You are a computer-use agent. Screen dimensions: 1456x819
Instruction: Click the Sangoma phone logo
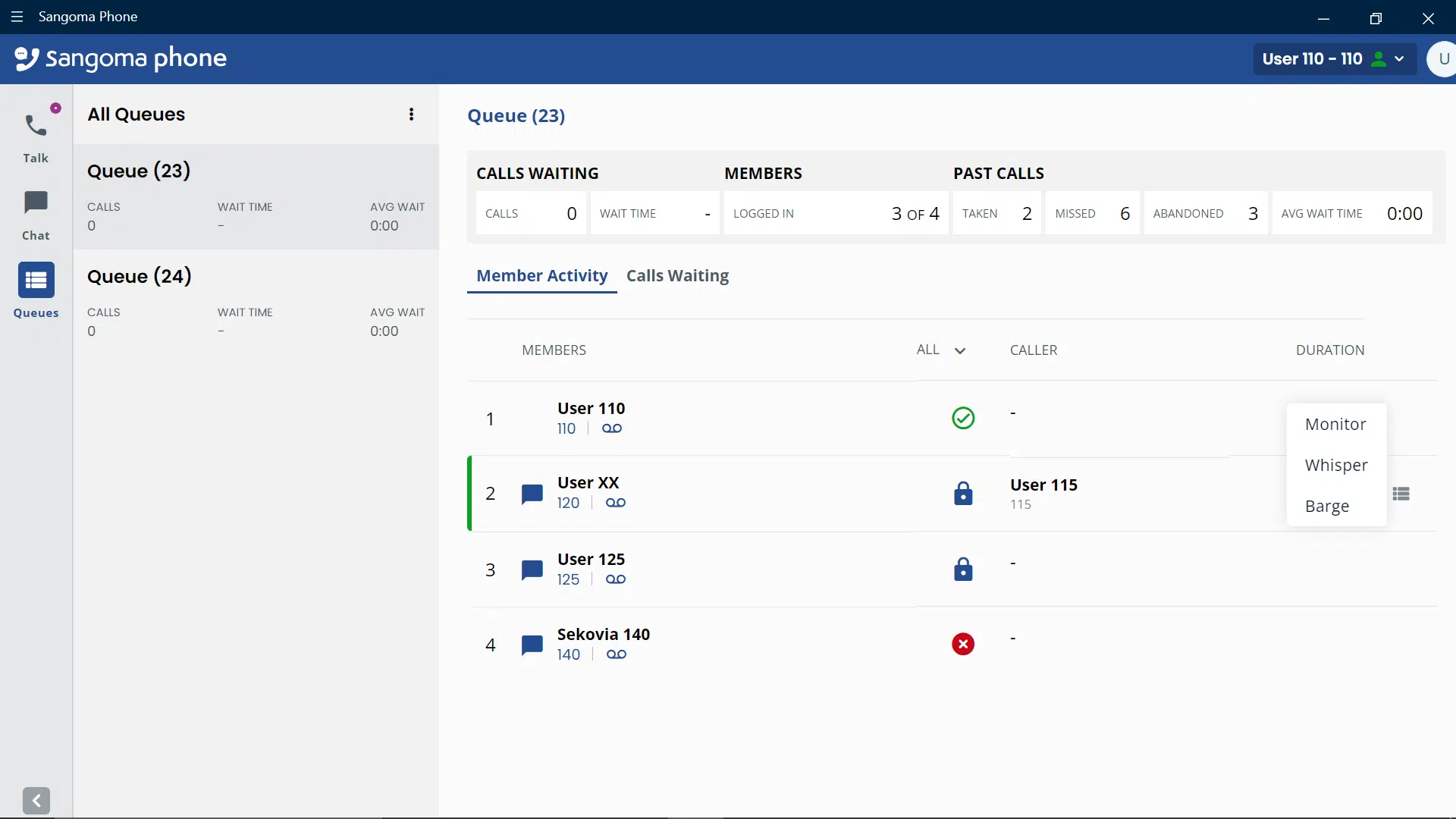(121, 58)
